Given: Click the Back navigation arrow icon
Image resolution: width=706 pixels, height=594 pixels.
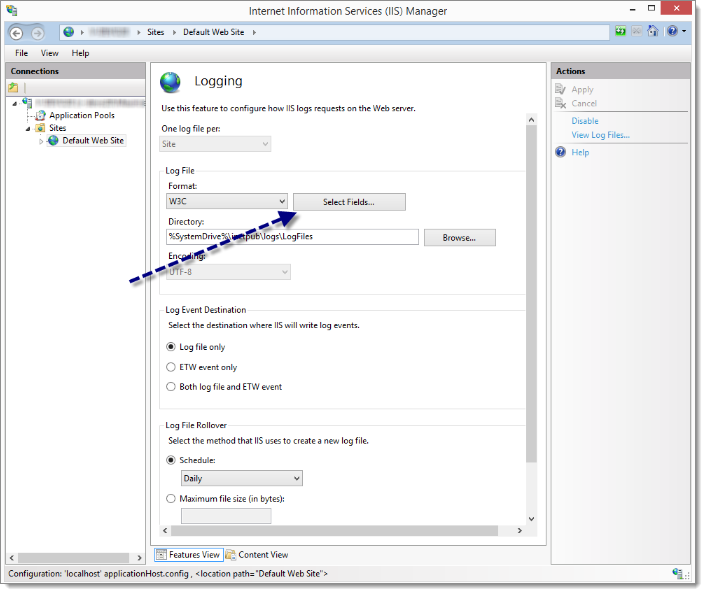Looking at the screenshot, I should click(x=16, y=33).
